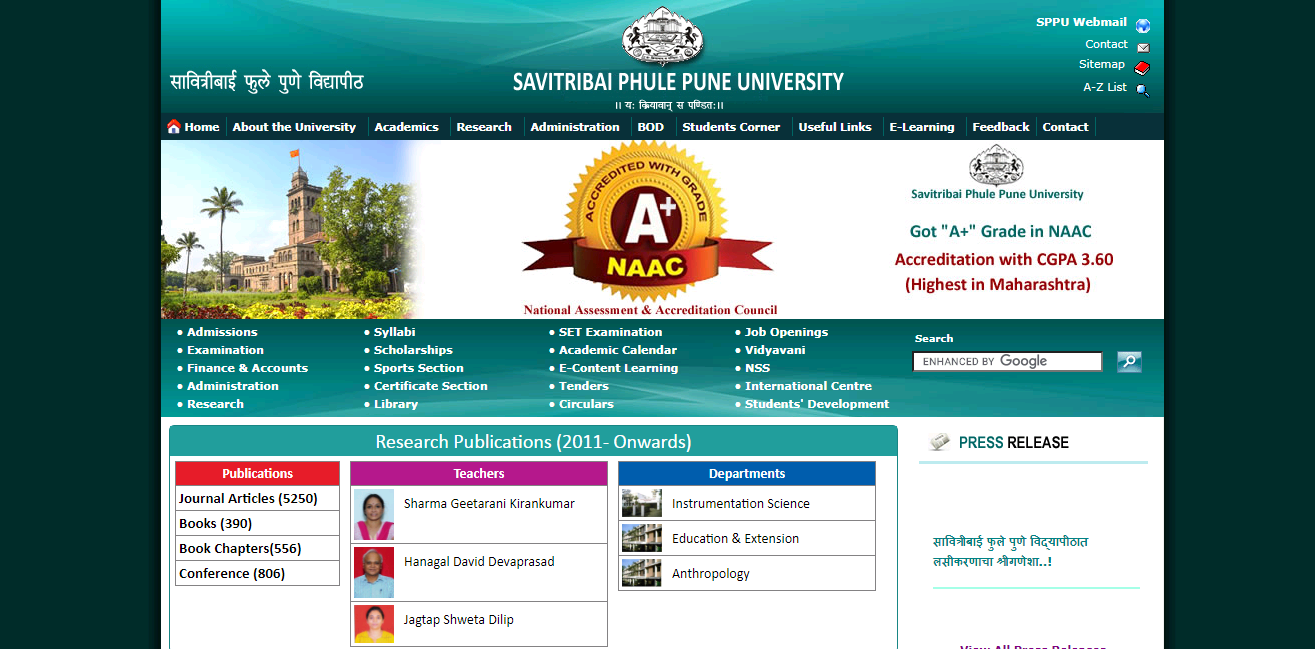Screen dimensions: 1315x649
Task: Open the Marathi press release headline
Action: pos(1010,551)
